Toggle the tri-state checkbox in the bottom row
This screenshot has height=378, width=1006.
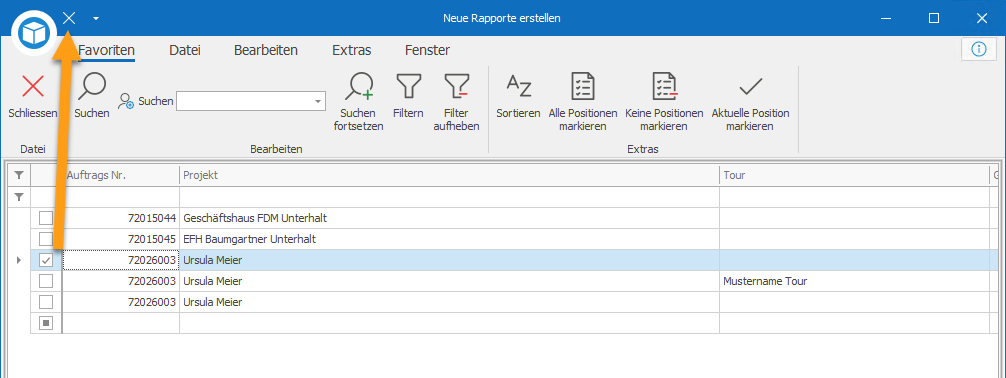pyautogui.click(x=46, y=323)
